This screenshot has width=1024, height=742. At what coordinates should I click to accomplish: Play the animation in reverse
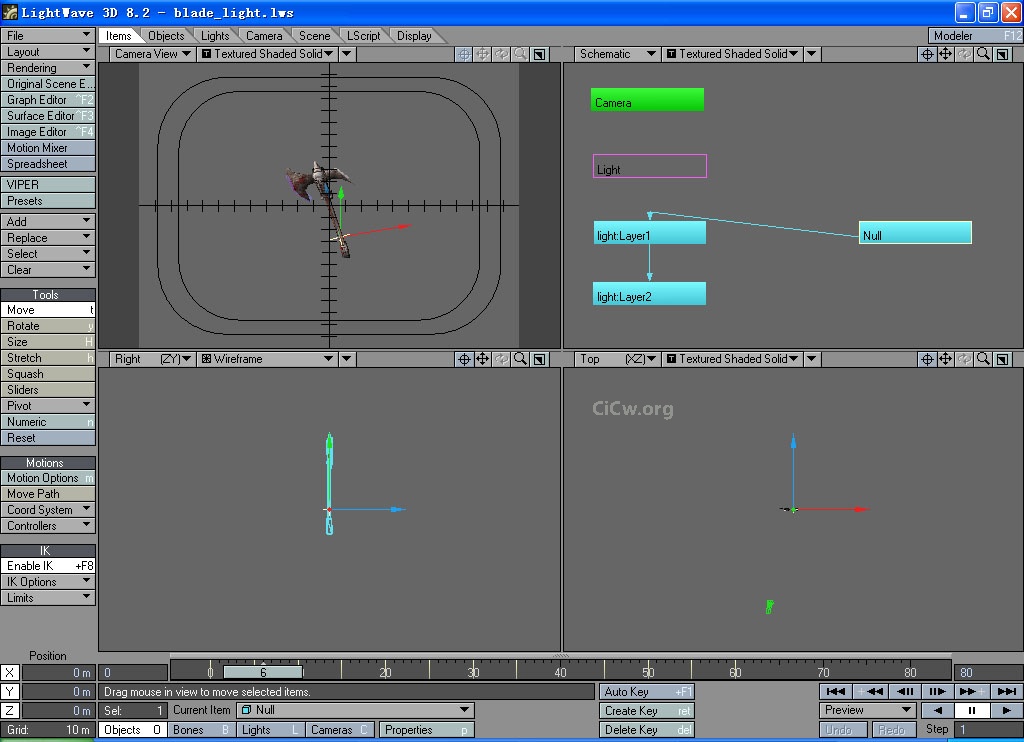(938, 710)
